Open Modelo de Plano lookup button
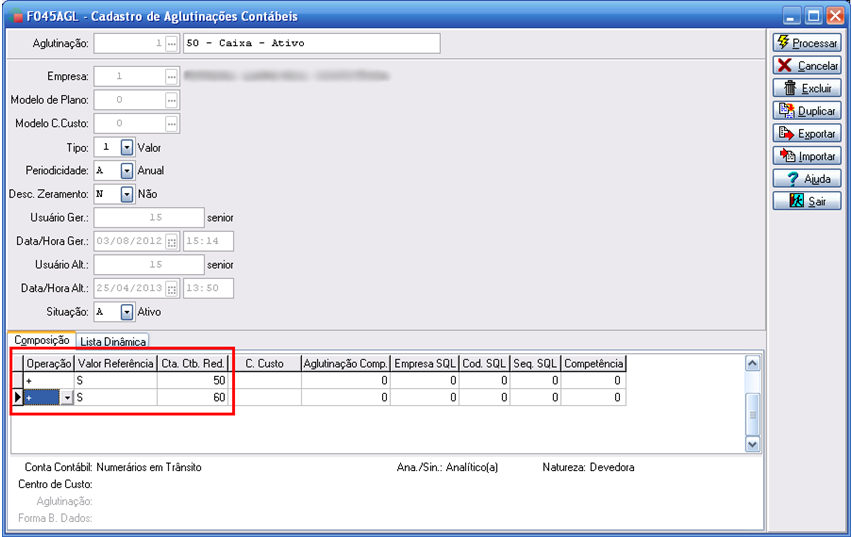The height and width of the screenshot is (537, 852). click(x=171, y=100)
